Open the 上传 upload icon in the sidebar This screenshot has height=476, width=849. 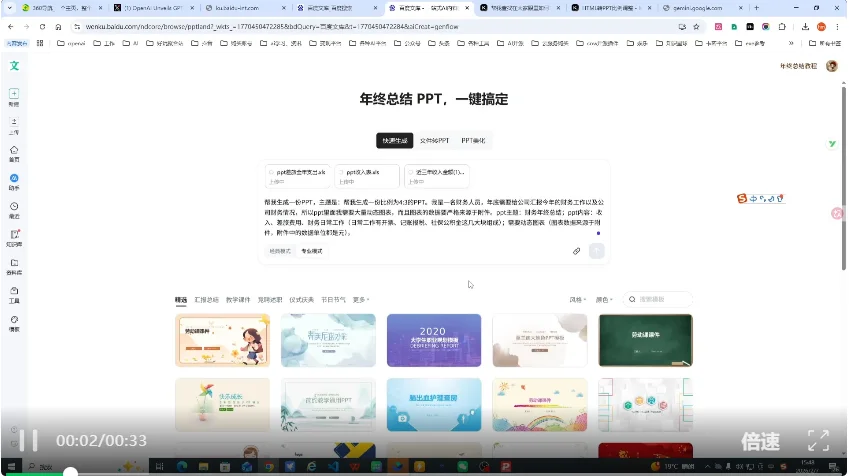[14, 122]
